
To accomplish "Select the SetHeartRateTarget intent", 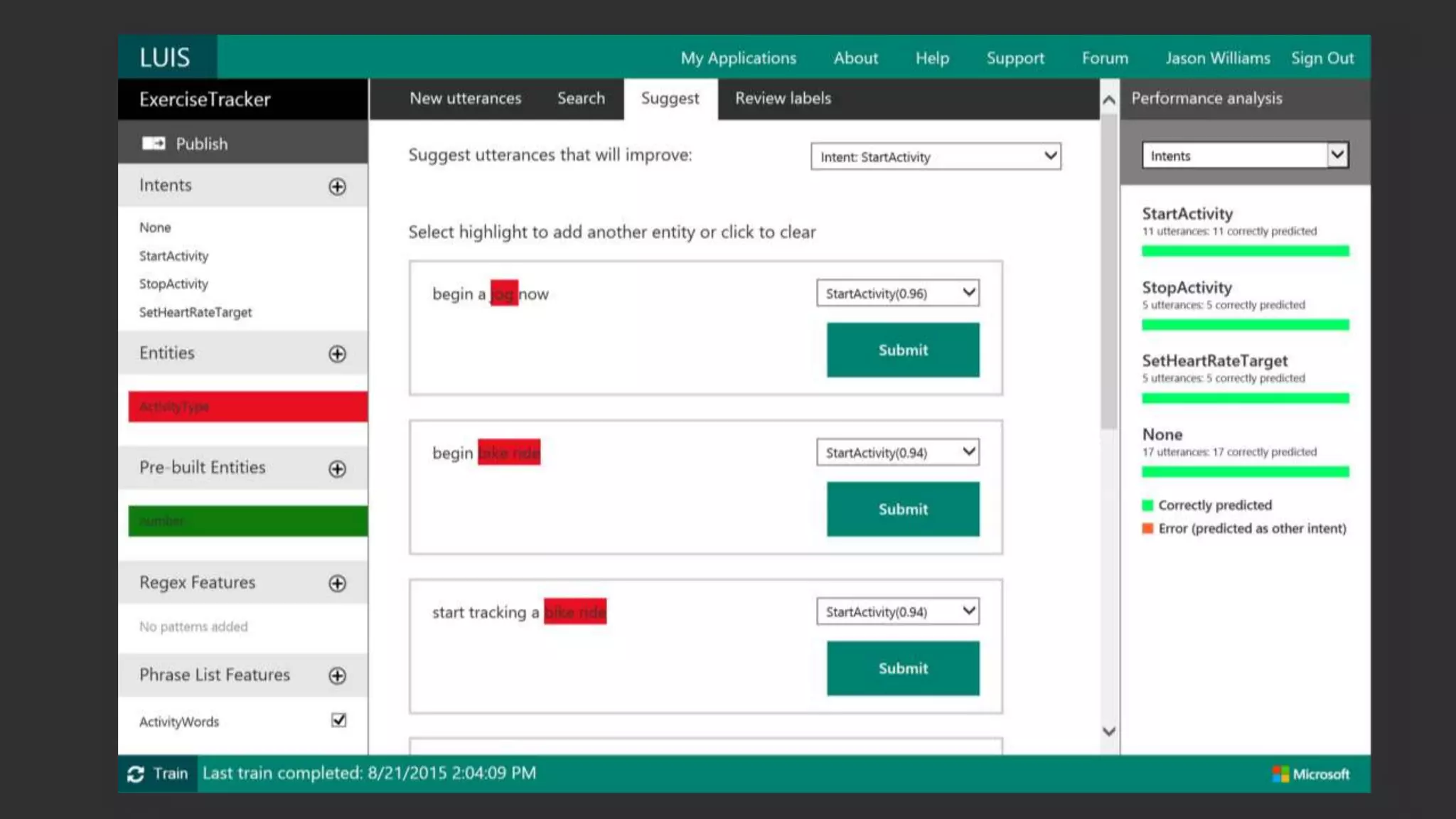I will tap(196, 312).
